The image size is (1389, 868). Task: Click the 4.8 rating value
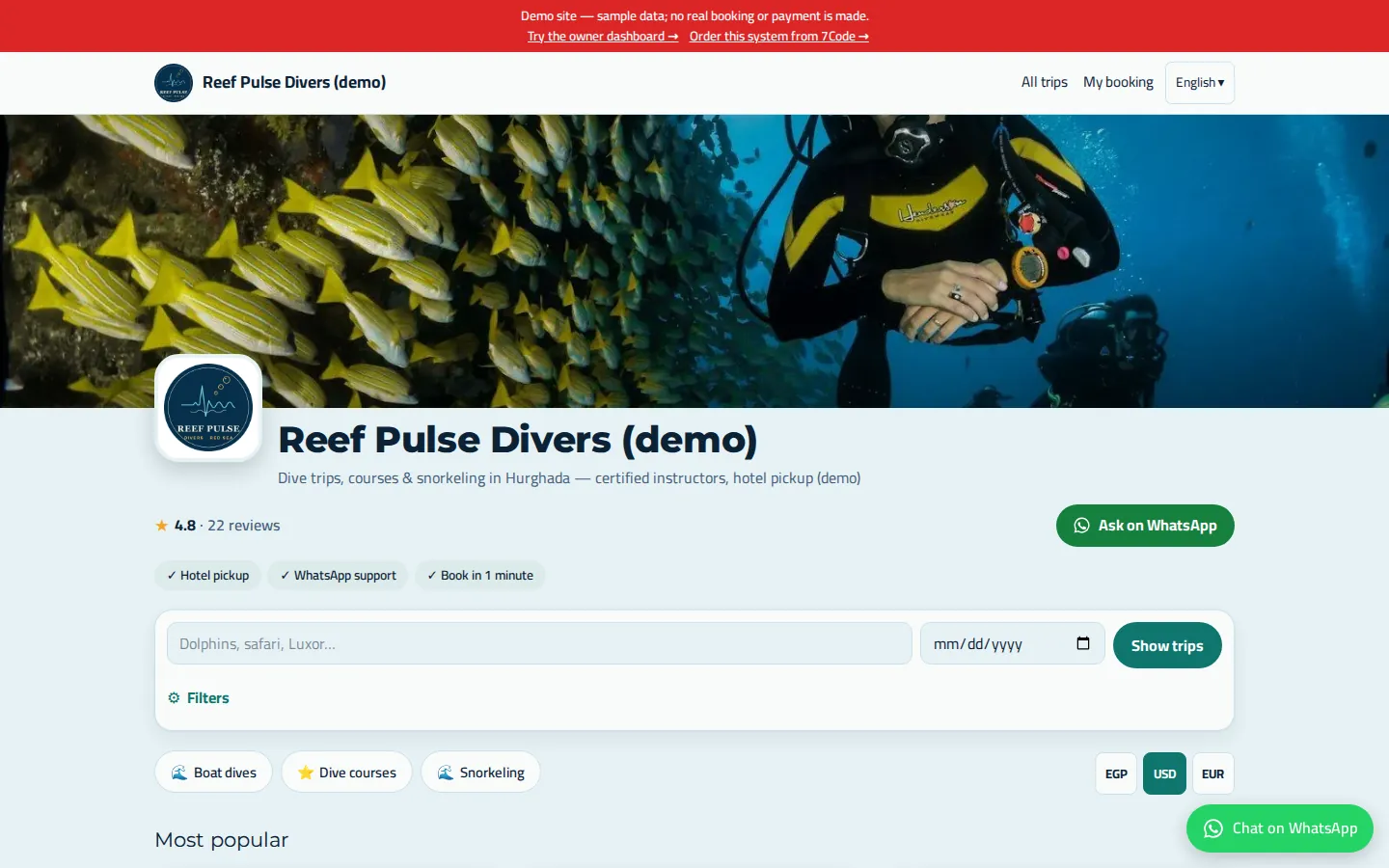pyautogui.click(x=185, y=526)
